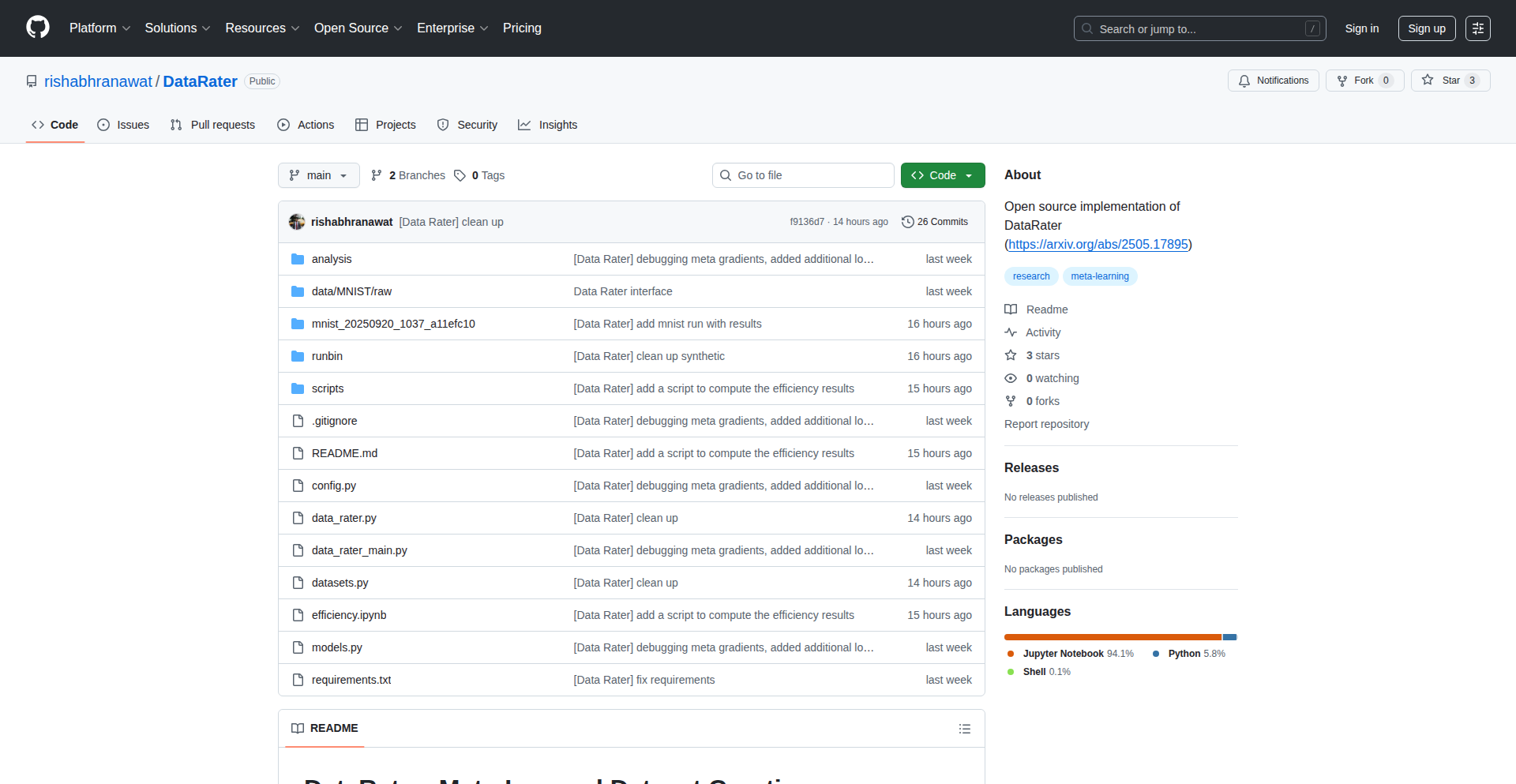This screenshot has width=1516, height=784.
Task: Expand the Open Source menu
Action: pyautogui.click(x=358, y=28)
